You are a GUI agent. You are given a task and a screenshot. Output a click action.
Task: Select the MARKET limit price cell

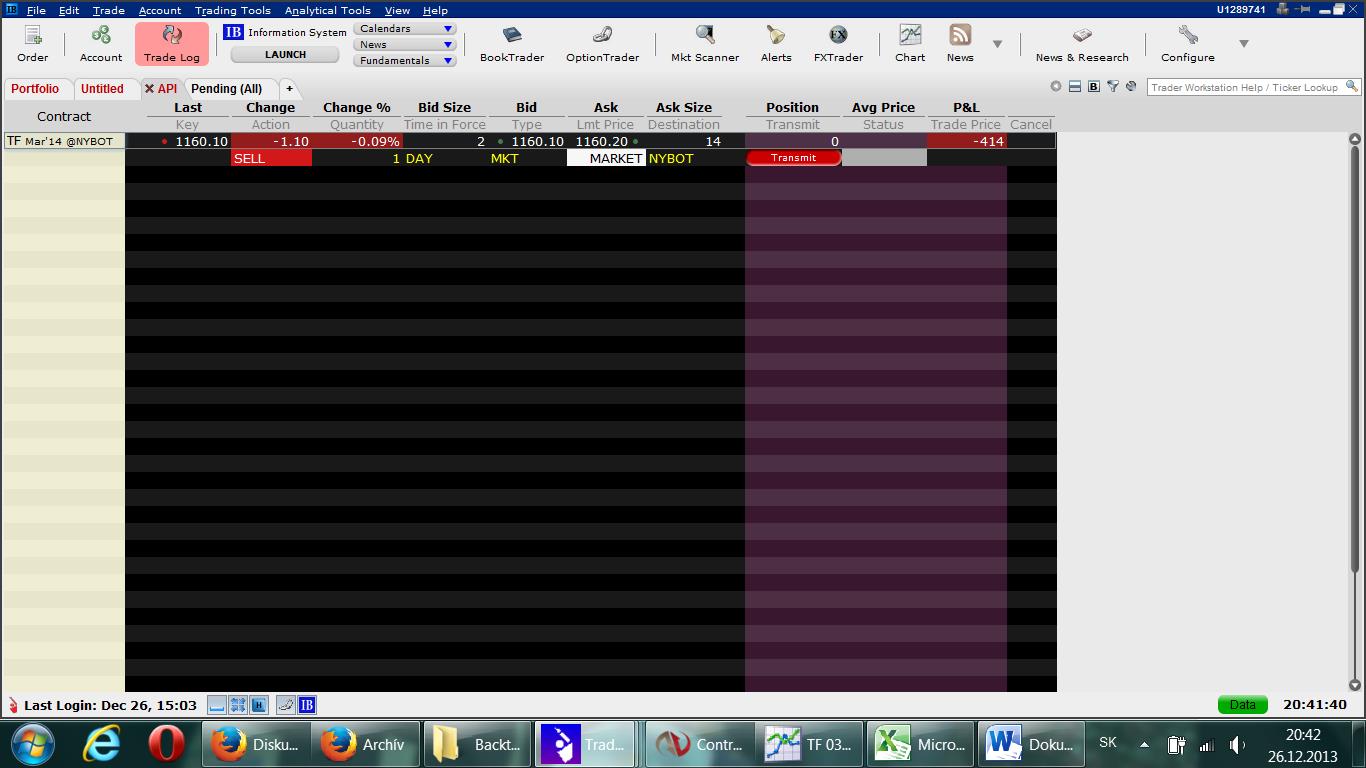click(x=606, y=158)
